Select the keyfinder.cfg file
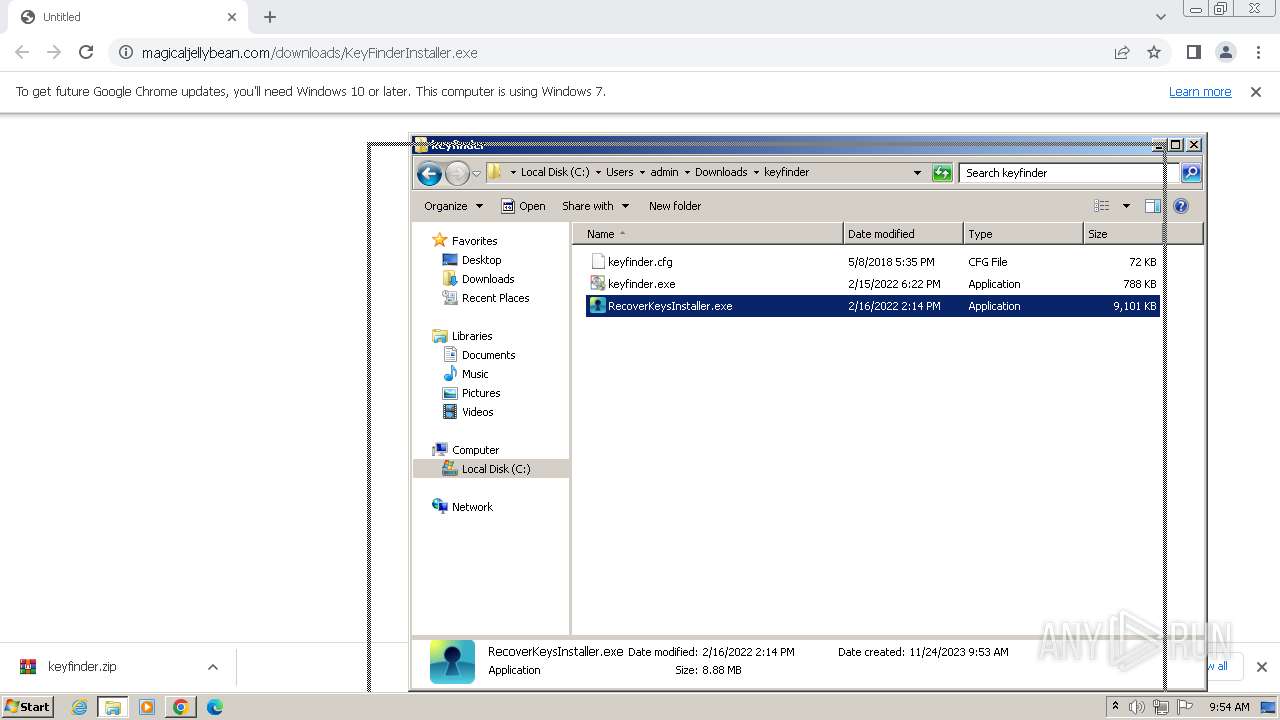 640,262
